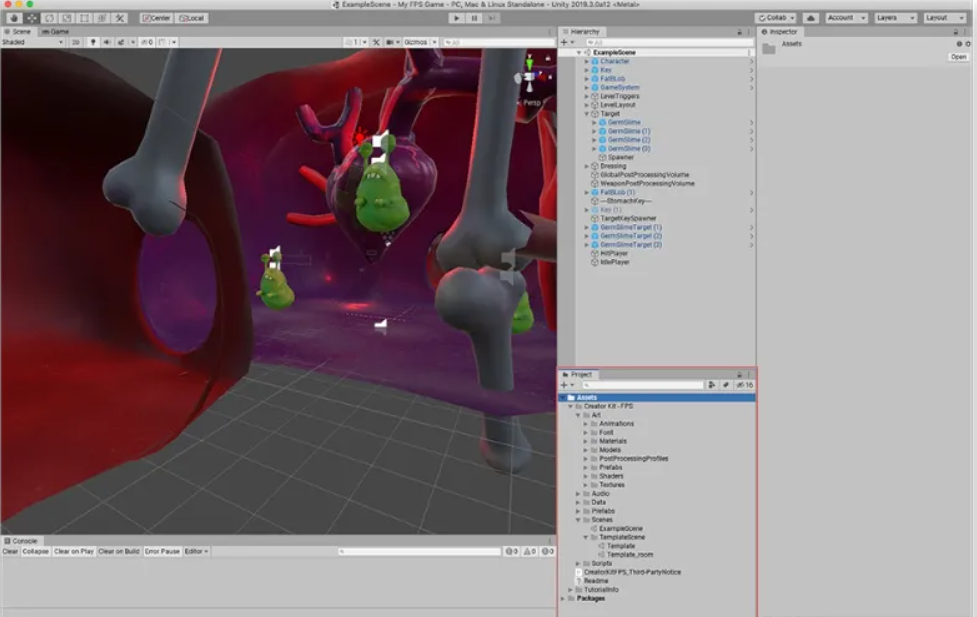The image size is (977, 617).
Task: Expand the Audio folder in Project
Action: click(579, 493)
